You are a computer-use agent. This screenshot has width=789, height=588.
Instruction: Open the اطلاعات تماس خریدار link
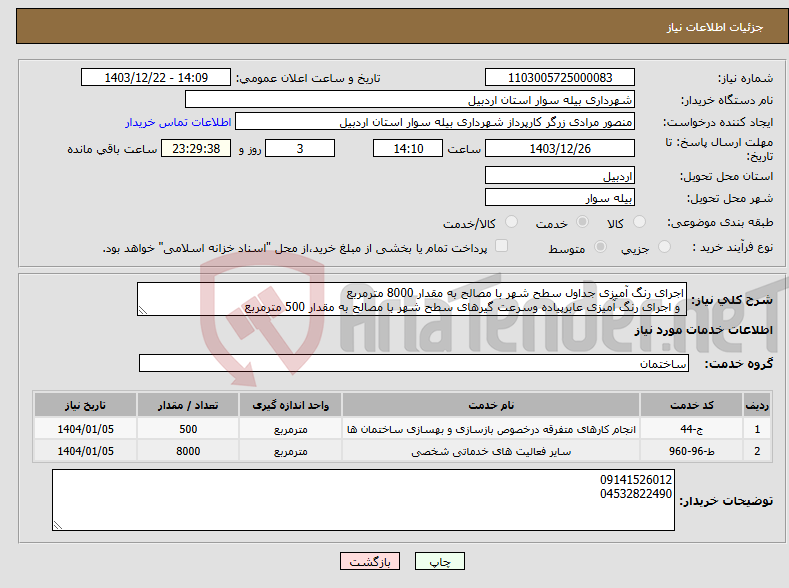pos(178,122)
